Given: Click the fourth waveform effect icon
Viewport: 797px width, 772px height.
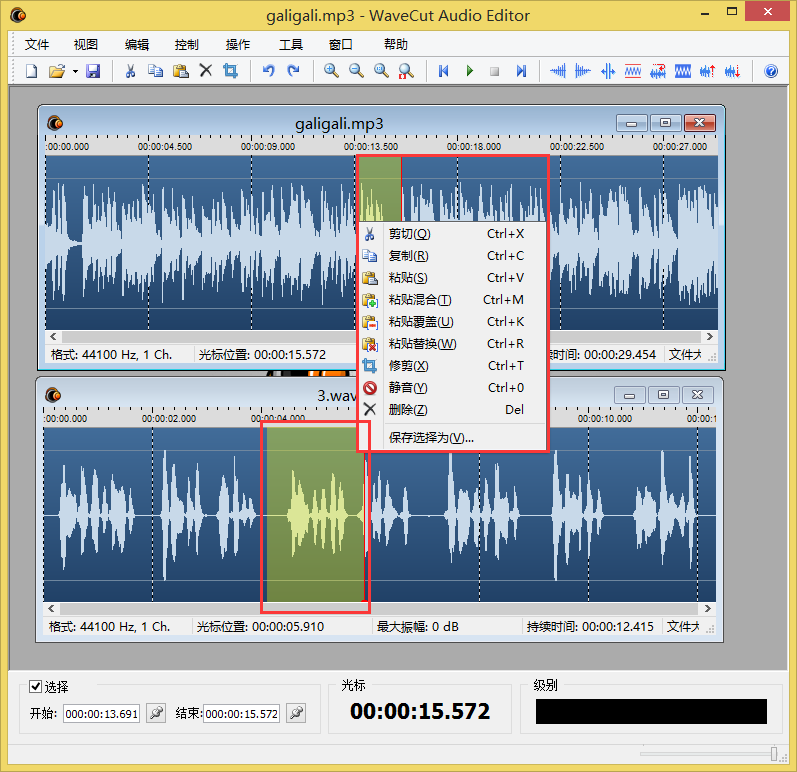Looking at the screenshot, I should [x=633, y=71].
